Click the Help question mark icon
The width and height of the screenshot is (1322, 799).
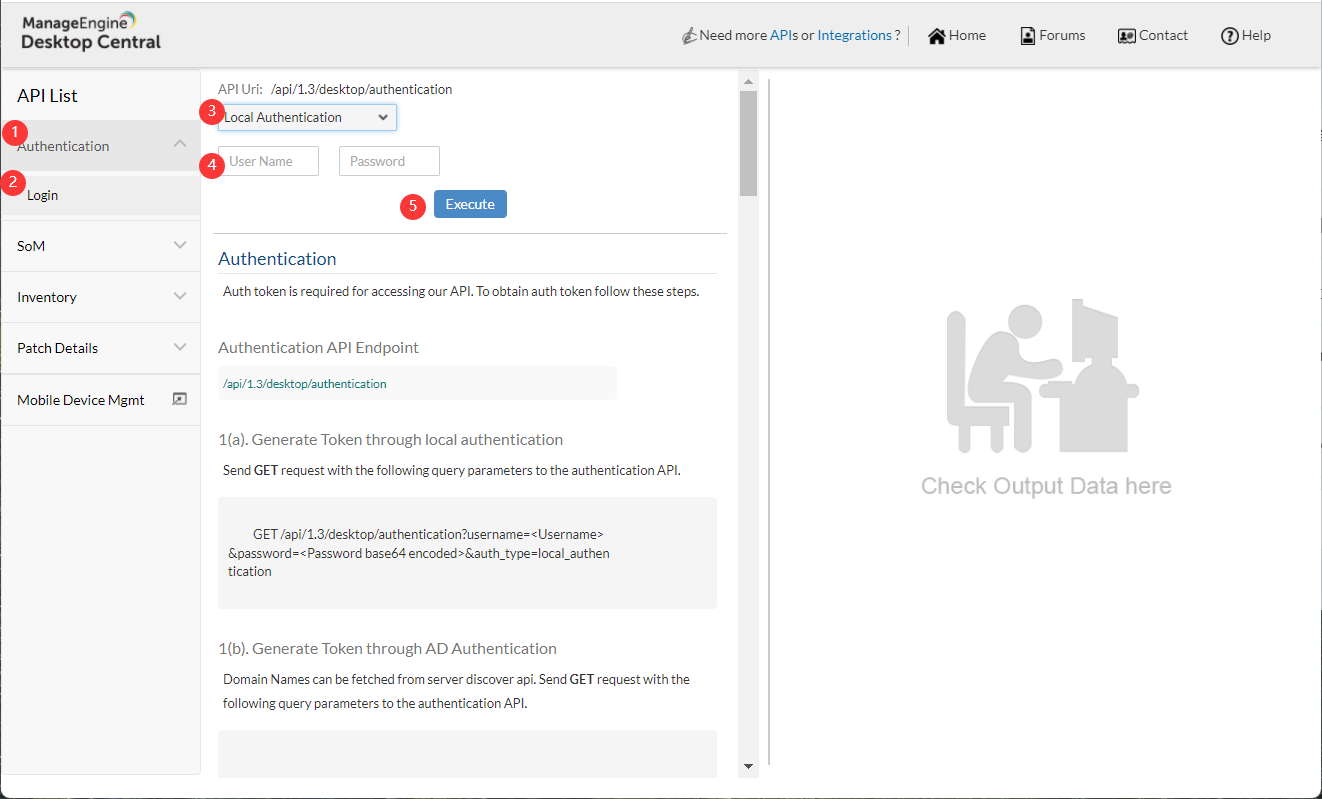(1230, 36)
